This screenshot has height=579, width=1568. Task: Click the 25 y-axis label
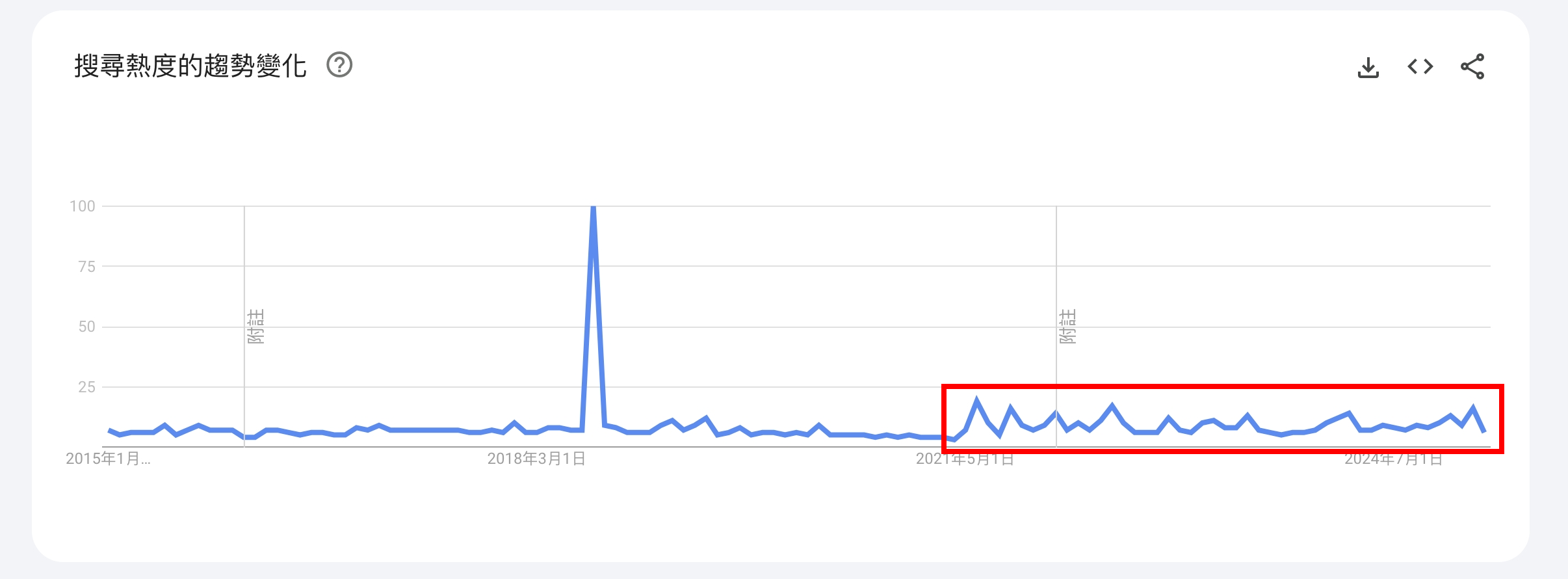(86, 387)
